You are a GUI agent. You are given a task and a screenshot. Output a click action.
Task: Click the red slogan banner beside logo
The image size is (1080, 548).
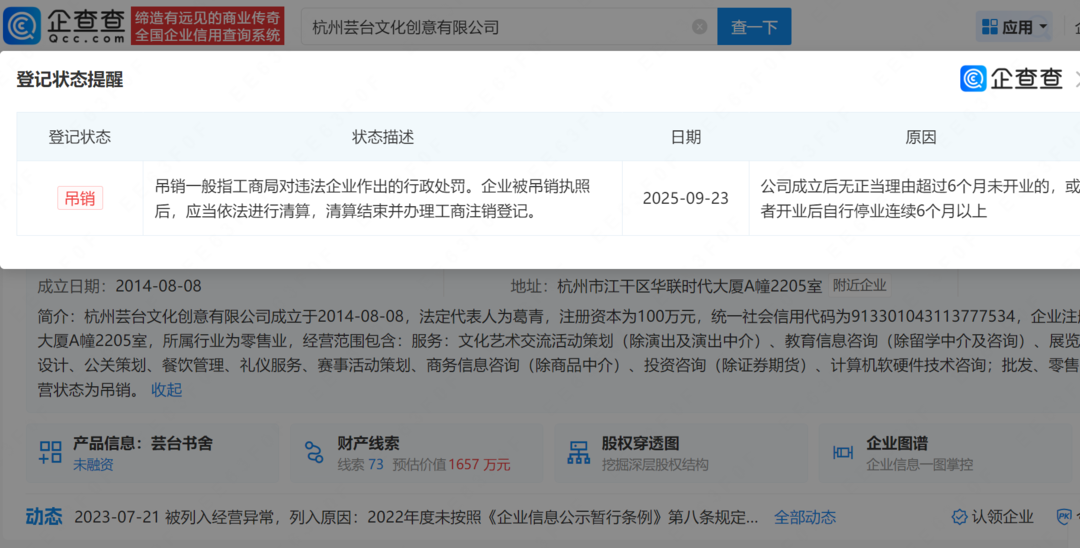point(207,26)
